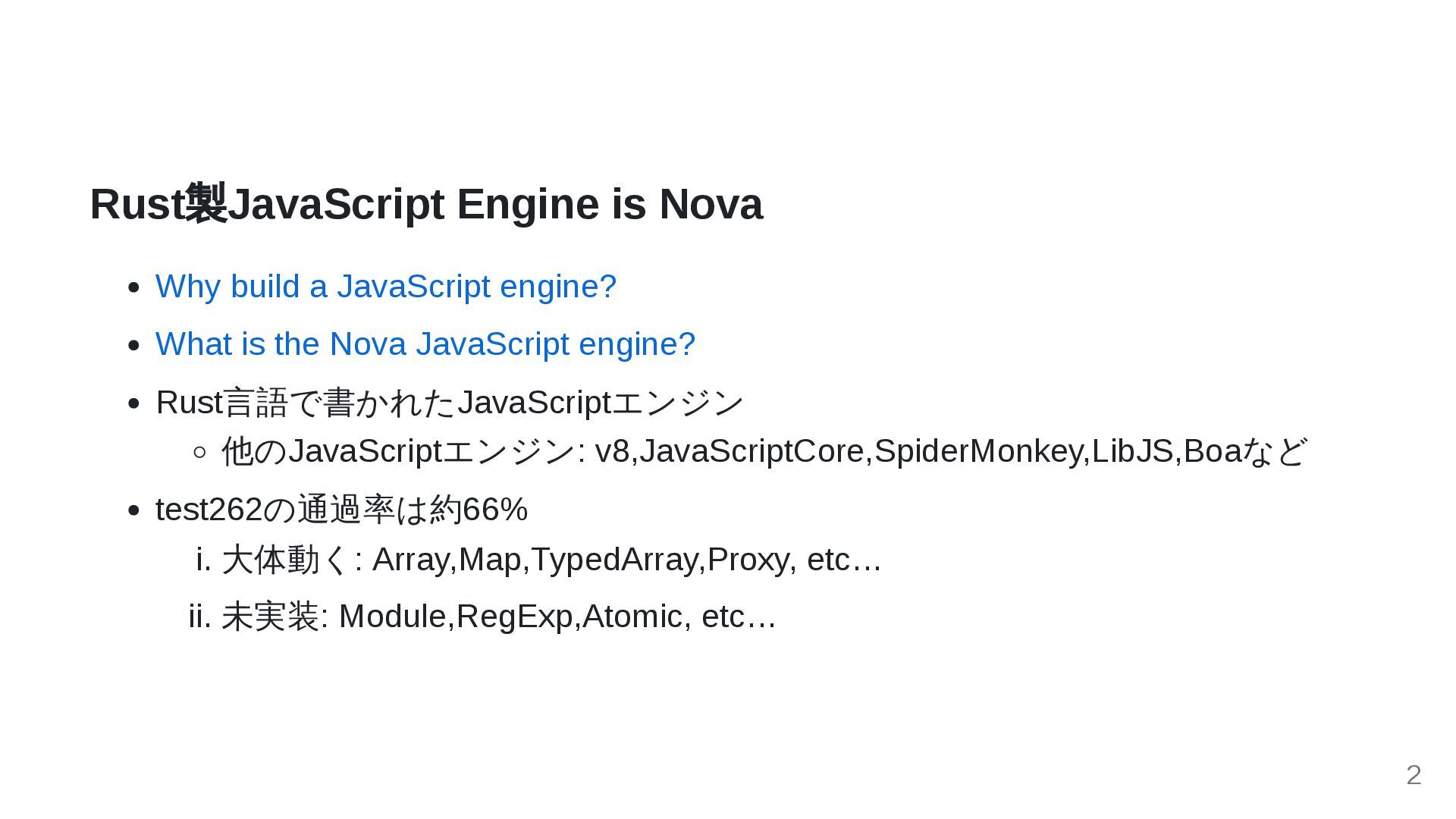Image resolution: width=1456 pixels, height=819 pixels.
Task: Click "LibJS" in the other engines list
Action: [1133, 451]
